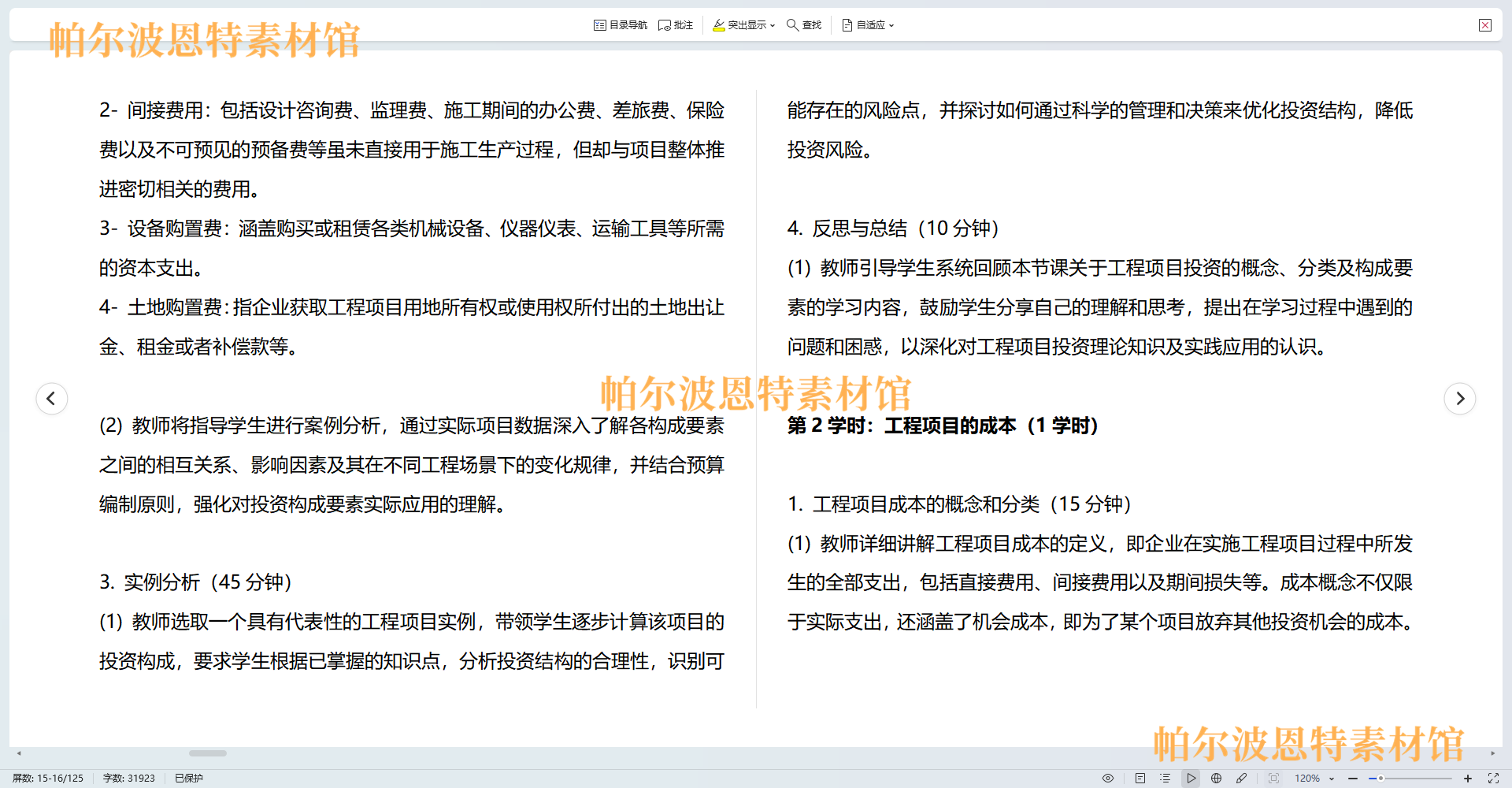The image size is (1512, 788).
Task: Switch to web layout globe icon
Action: tap(1217, 778)
